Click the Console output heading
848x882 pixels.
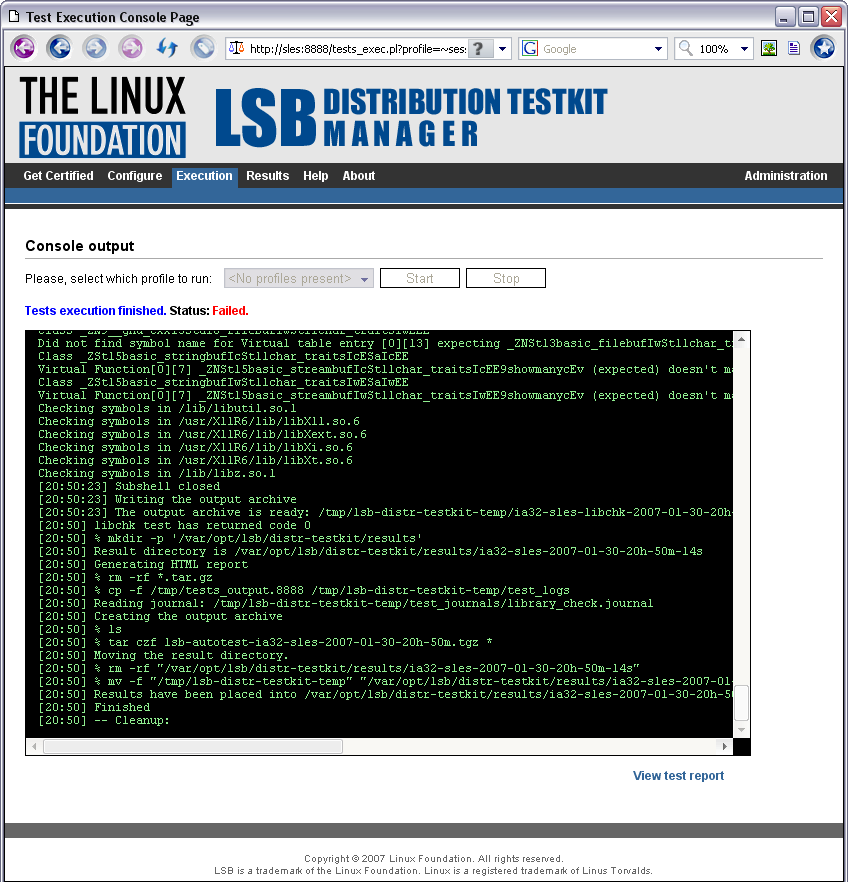pos(80,246)
